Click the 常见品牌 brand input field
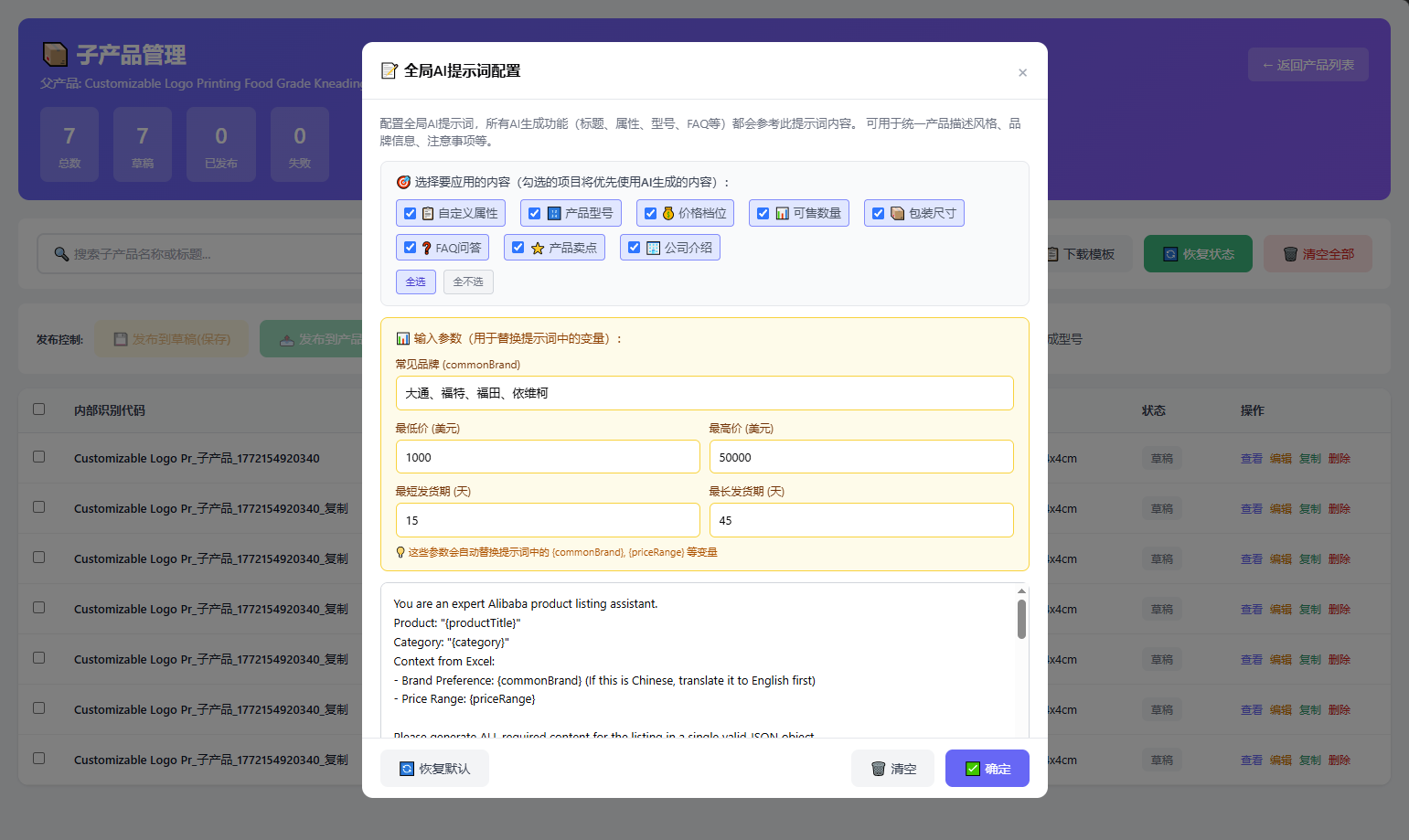The image size is (1409, 840). click(704, 393)
